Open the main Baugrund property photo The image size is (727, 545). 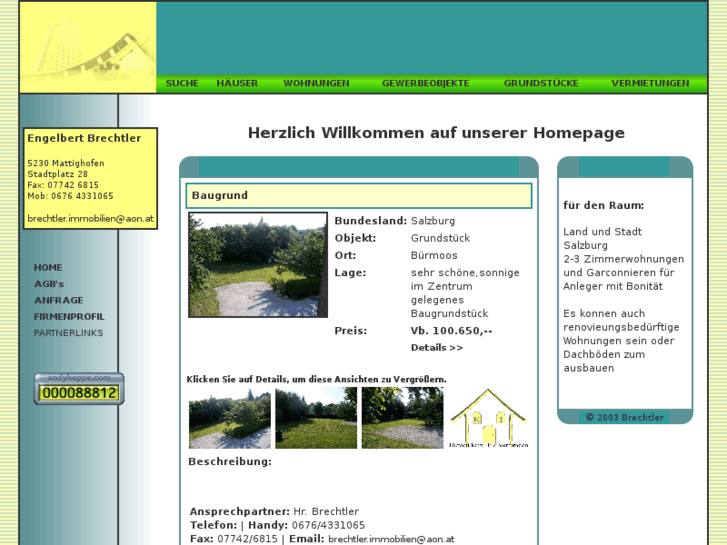258,265
